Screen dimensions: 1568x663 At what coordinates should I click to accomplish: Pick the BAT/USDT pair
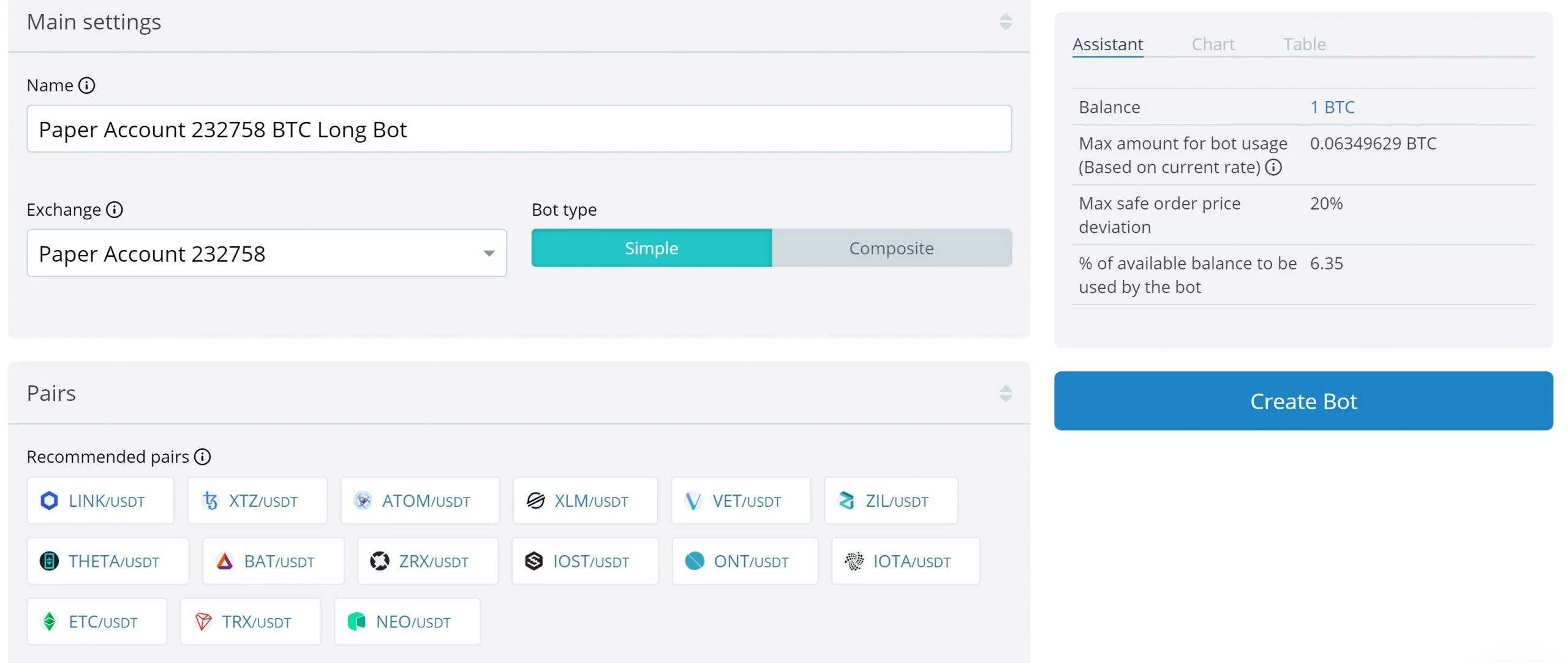(273, 561)
